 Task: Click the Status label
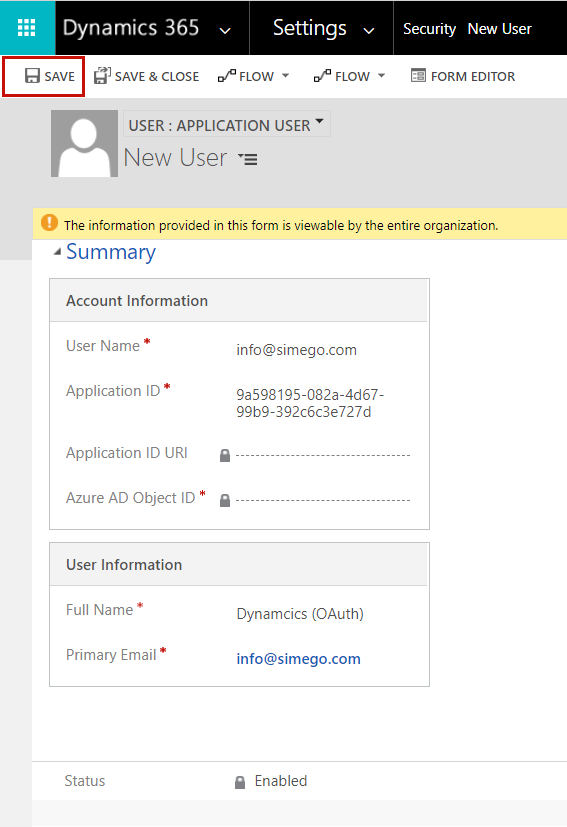tap(85, 781)
